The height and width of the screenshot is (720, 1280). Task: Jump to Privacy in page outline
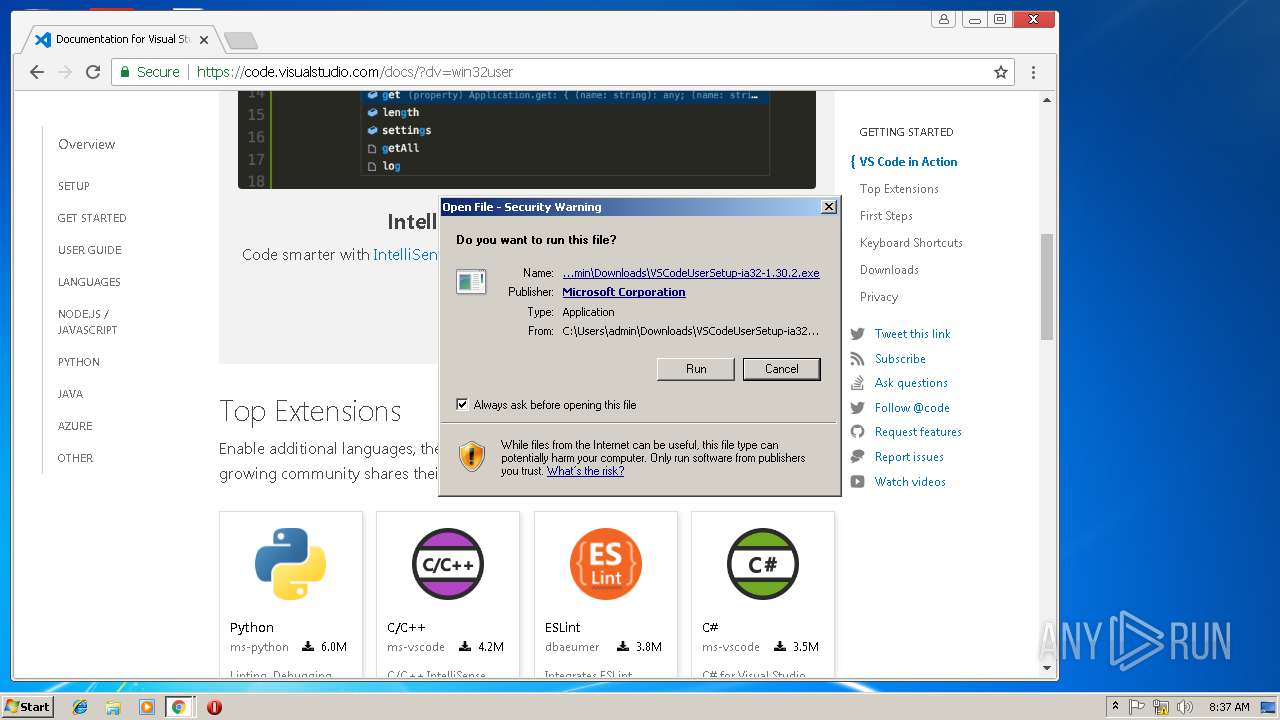click(x=879, y=297)
